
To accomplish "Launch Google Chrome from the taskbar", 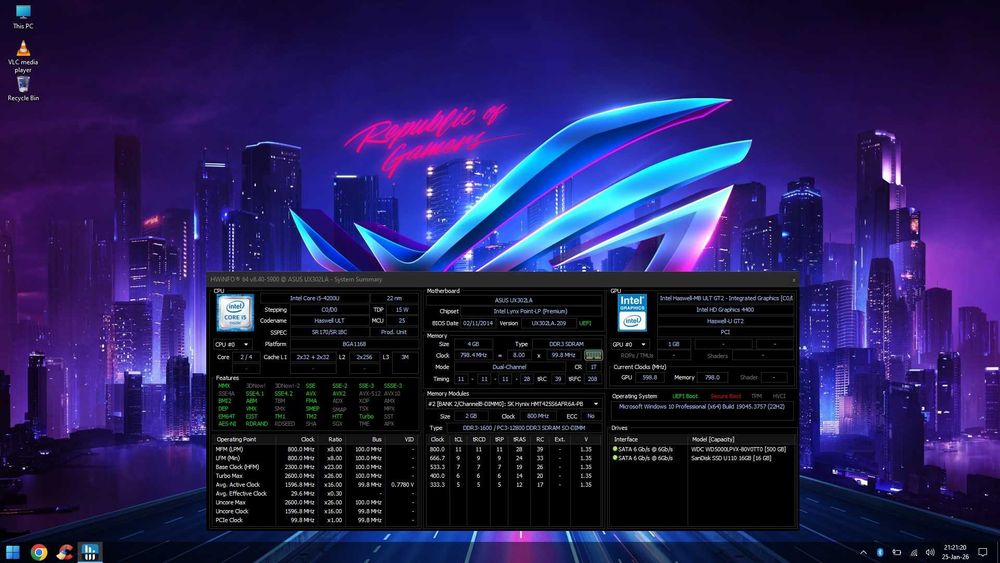I will point(39,552).
